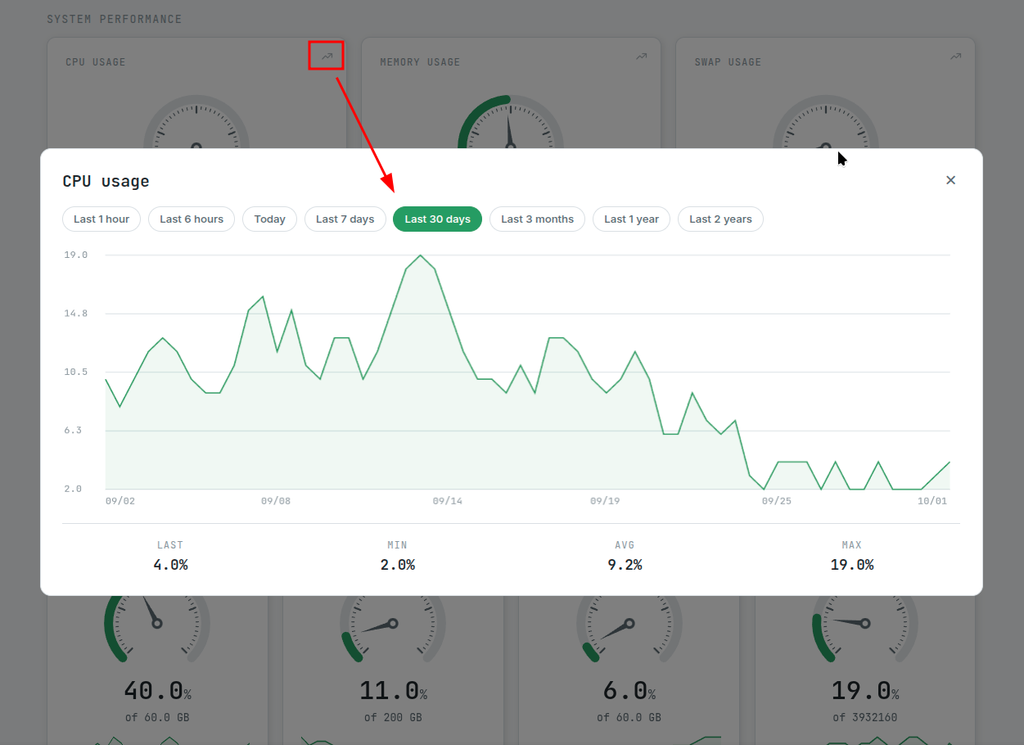This screenshot has height=745, width=1024.
Task: Show the Last 3 months range
Action: click(537, 219)
